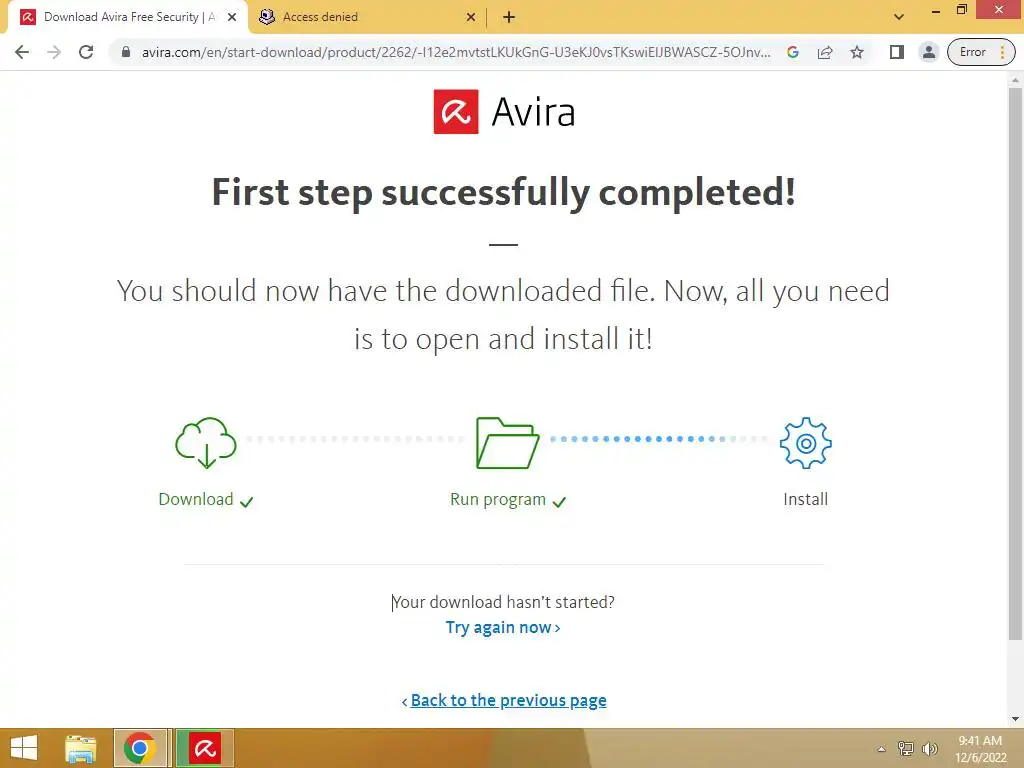
Task: Click the Avira logo at page top
Action: coord(504,112)
